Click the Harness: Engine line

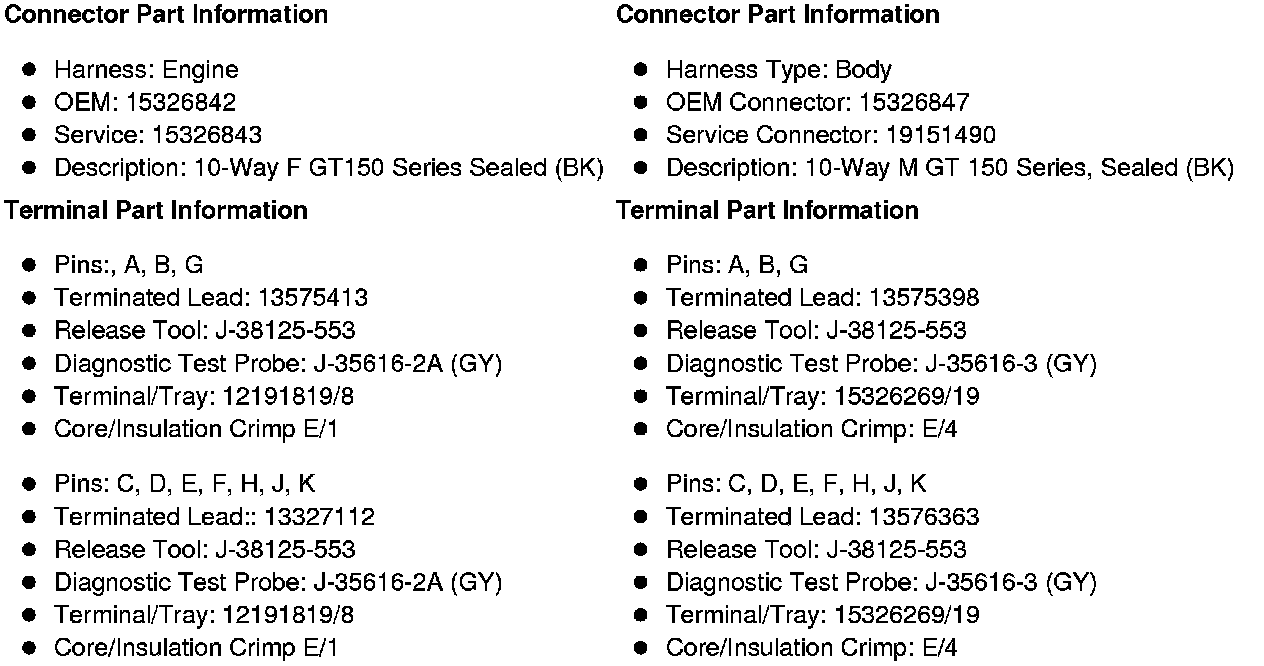point(146,70)
